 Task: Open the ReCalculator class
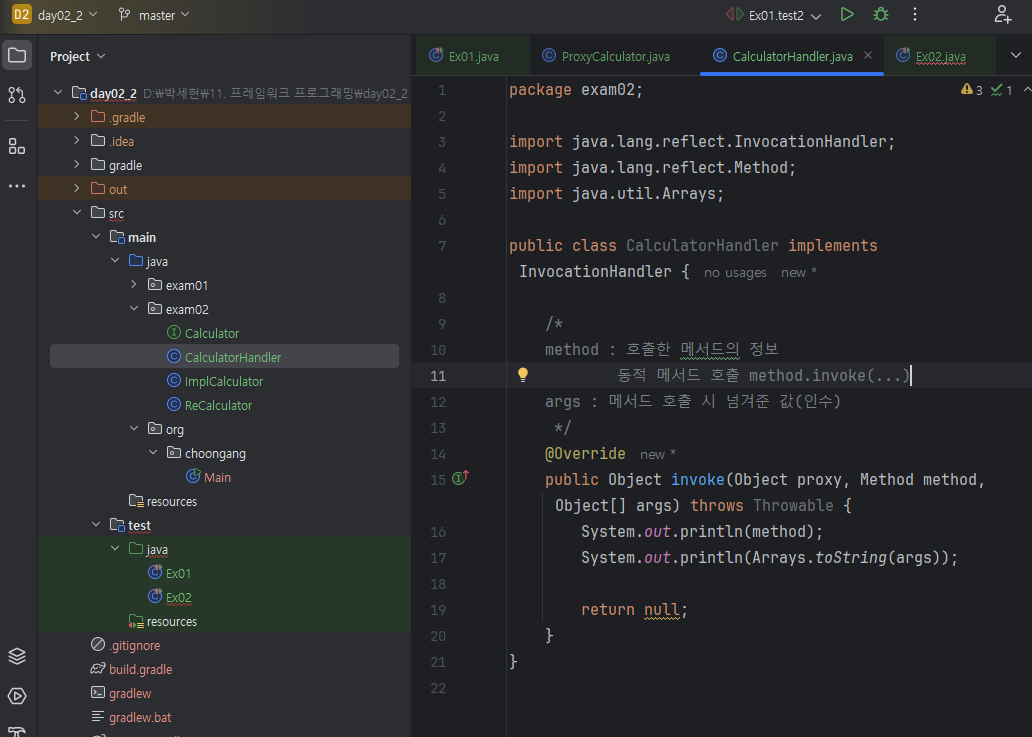click(210, 405)
